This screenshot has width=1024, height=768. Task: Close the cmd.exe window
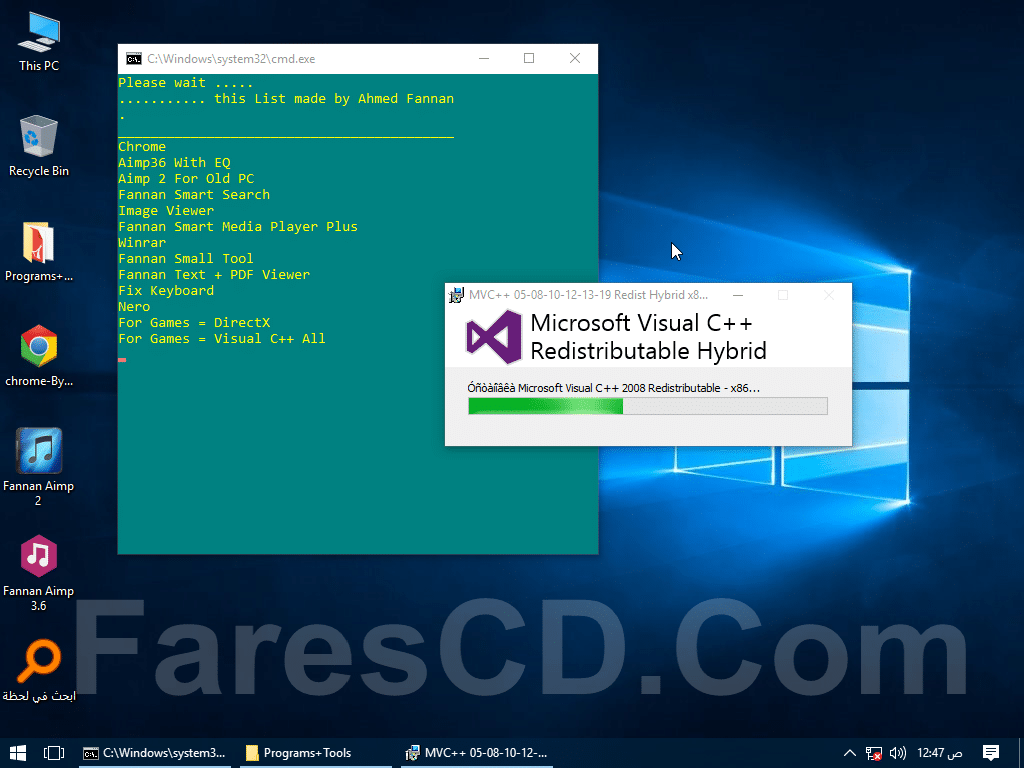click(575, 59)
